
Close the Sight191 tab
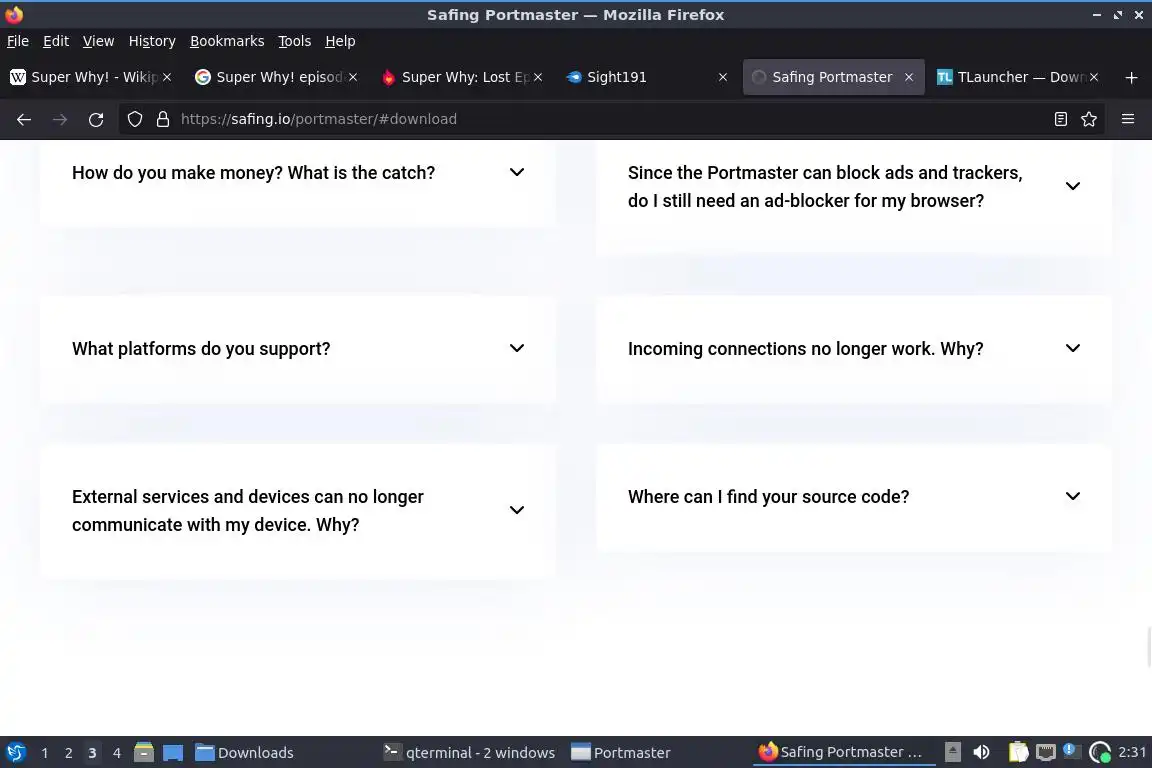coord(723,77)
